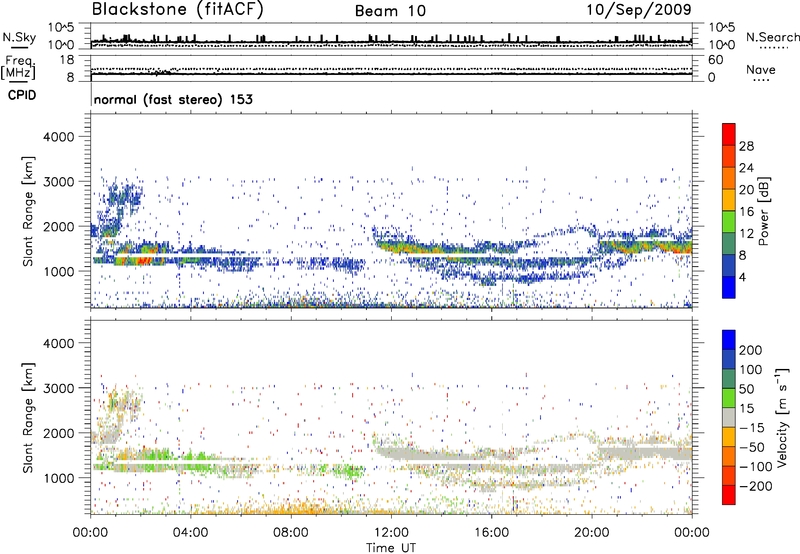Pick the red bottom segment of the velocity colorbar
The image size is (800, 554).
coord(729,495)
